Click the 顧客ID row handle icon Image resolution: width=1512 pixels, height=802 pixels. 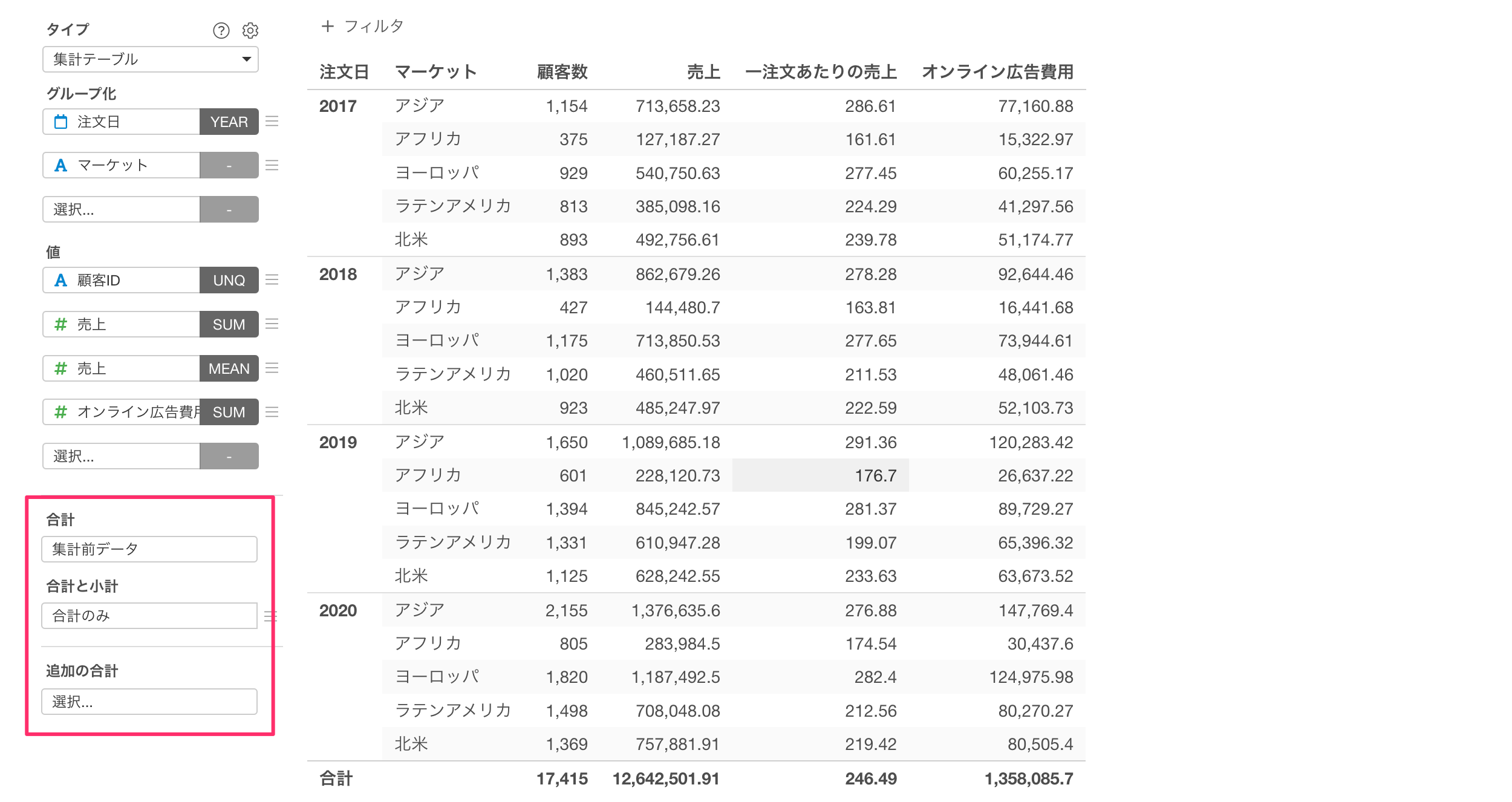[x=272, y=279]
